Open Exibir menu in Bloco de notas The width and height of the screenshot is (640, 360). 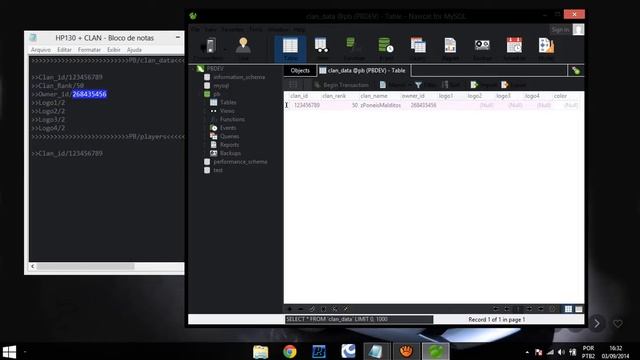113,50
